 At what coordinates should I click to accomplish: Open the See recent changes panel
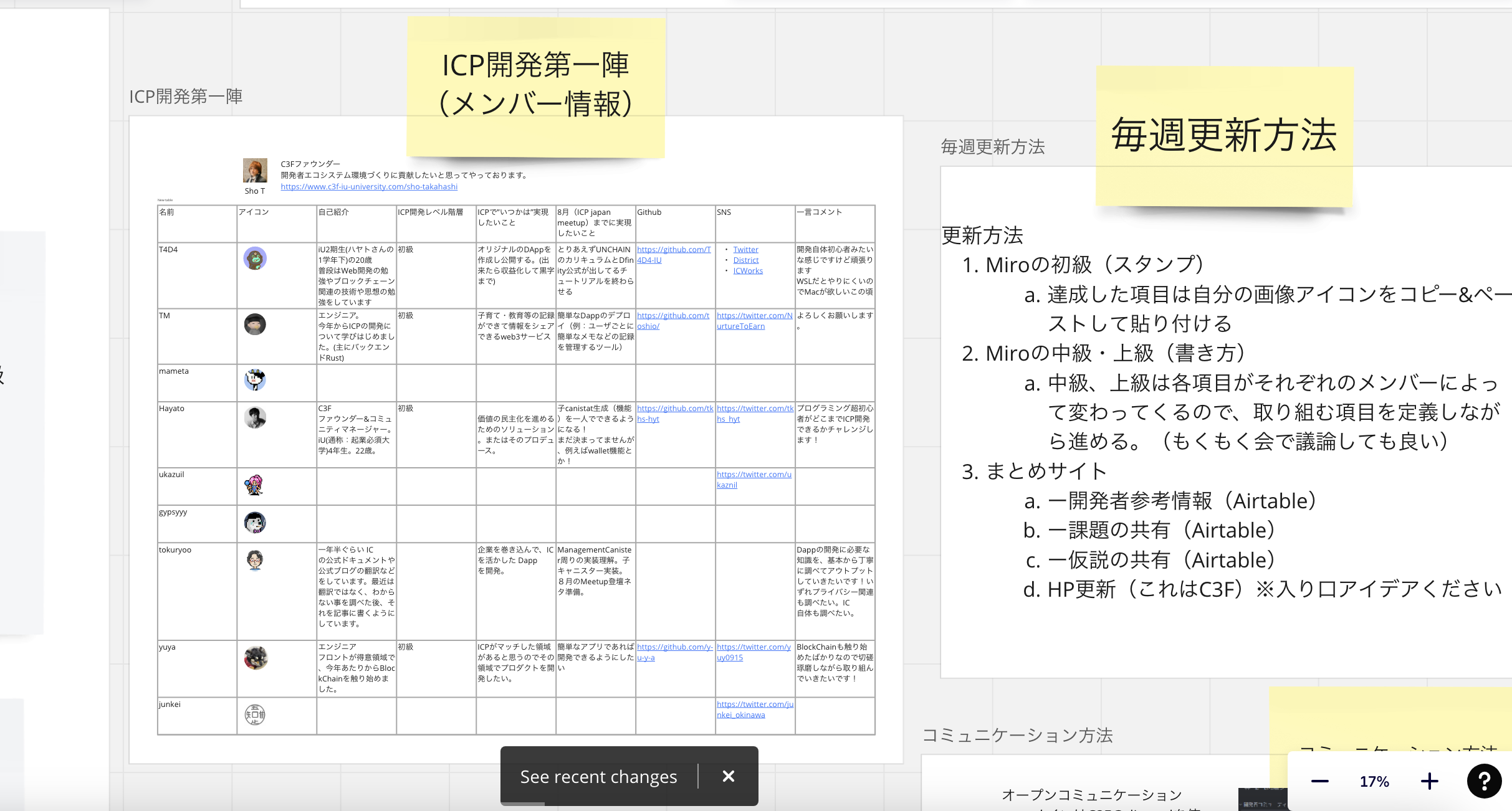click(x=598, y=777)
